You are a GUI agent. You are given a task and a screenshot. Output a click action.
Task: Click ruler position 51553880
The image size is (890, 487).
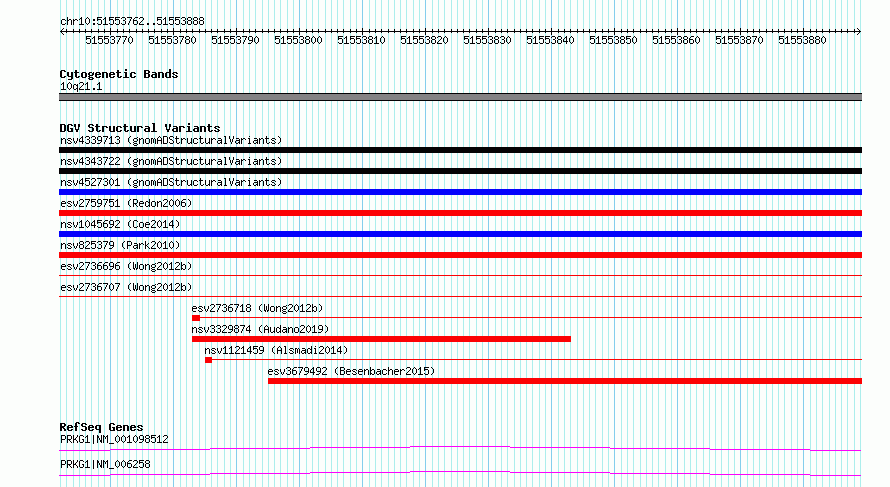click(803, 40)
